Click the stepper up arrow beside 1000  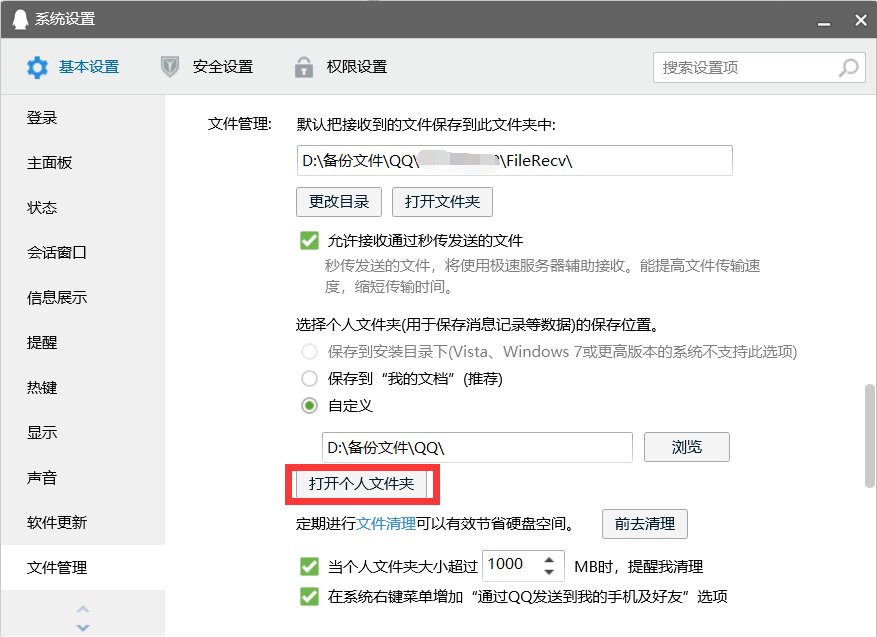548,560
